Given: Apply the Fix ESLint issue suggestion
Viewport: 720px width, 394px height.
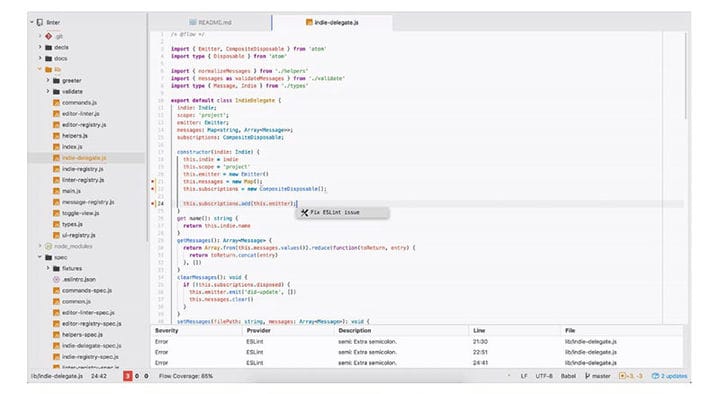Looking at the screenshot, I should [x=343, y=212].
